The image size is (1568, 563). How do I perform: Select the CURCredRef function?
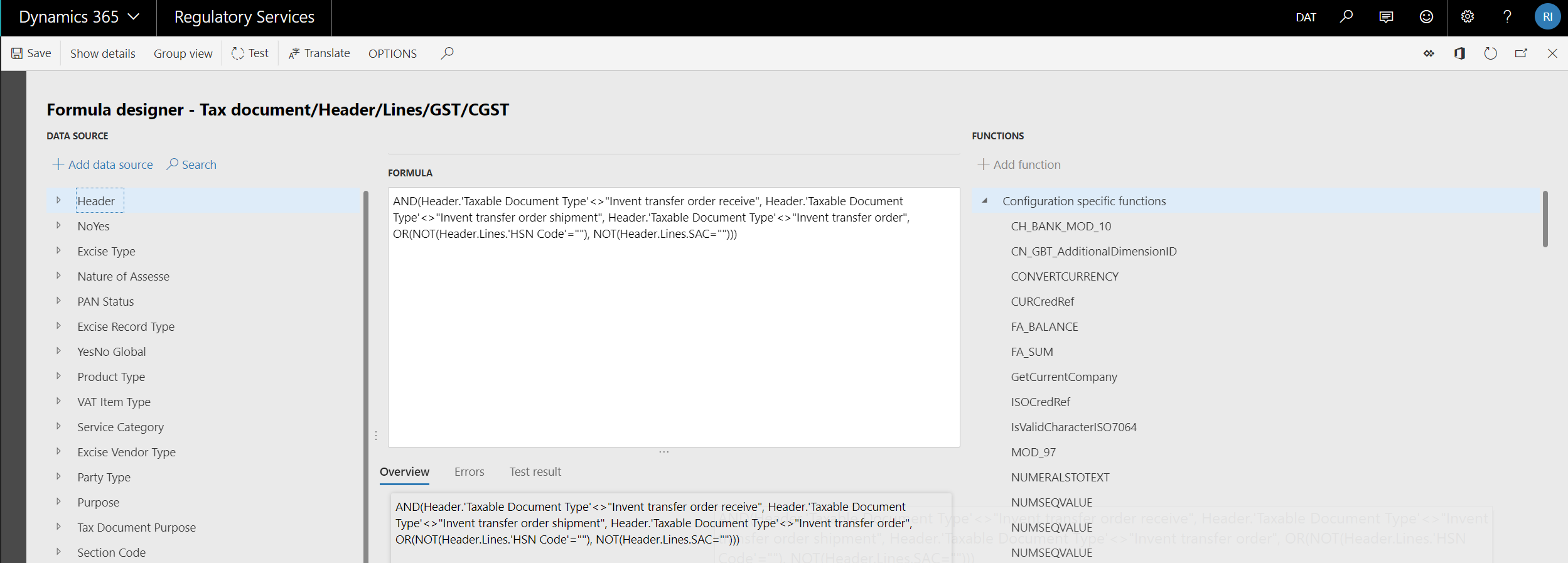coord(1042,301)
